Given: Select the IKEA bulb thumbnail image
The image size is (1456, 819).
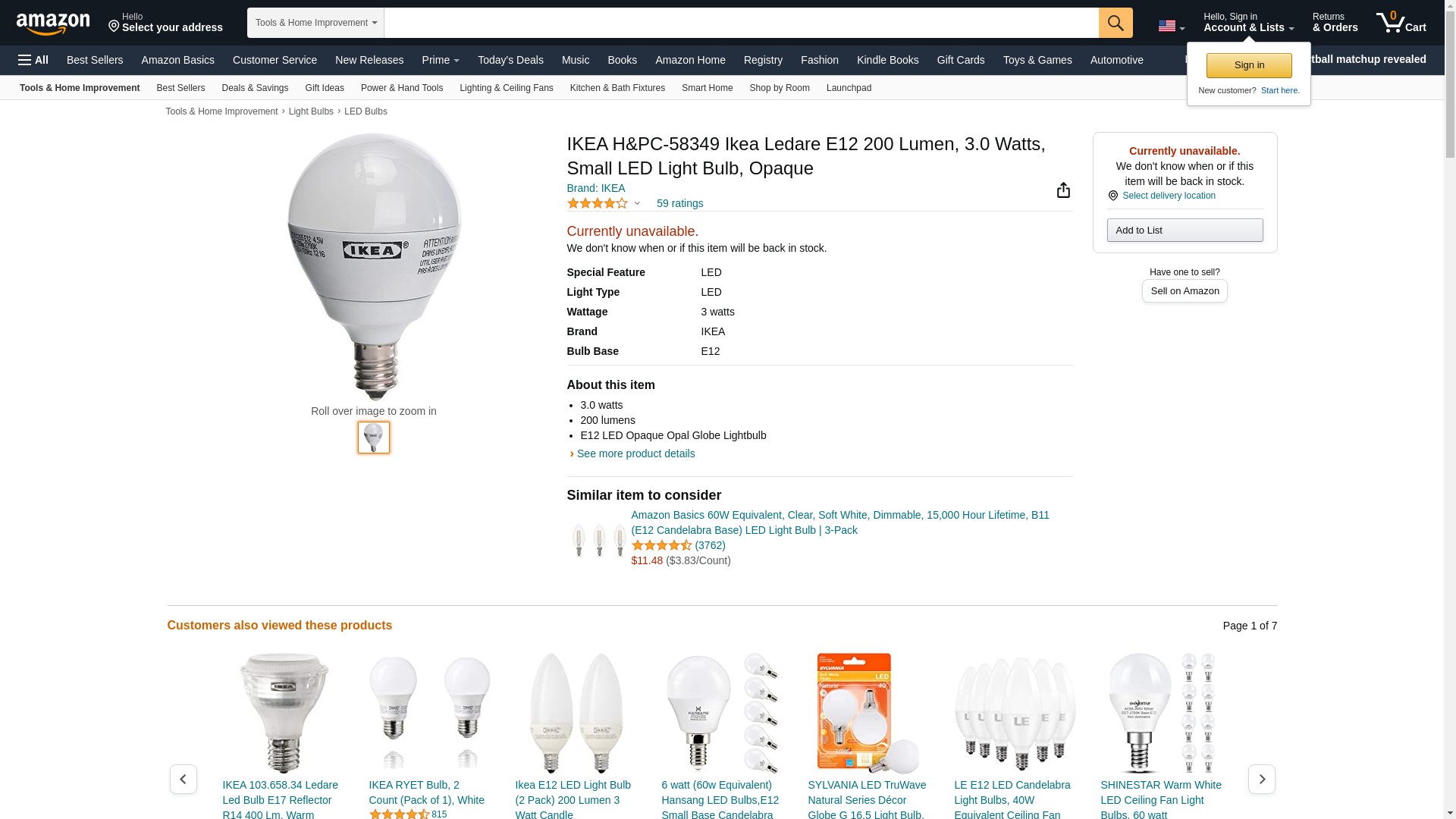Looking at the screenshot, I should coord(374,438).
